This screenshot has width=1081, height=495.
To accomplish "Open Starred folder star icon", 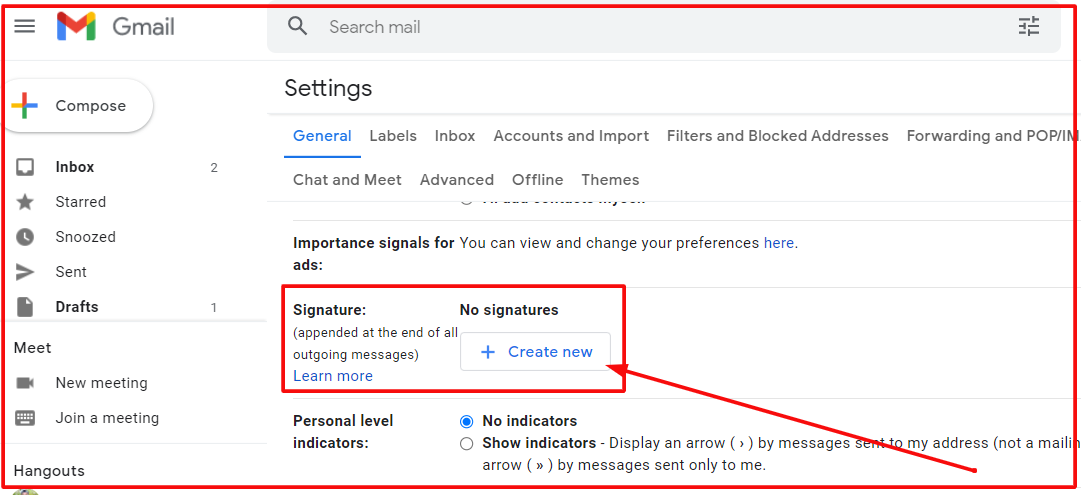I will coord(25,202).
